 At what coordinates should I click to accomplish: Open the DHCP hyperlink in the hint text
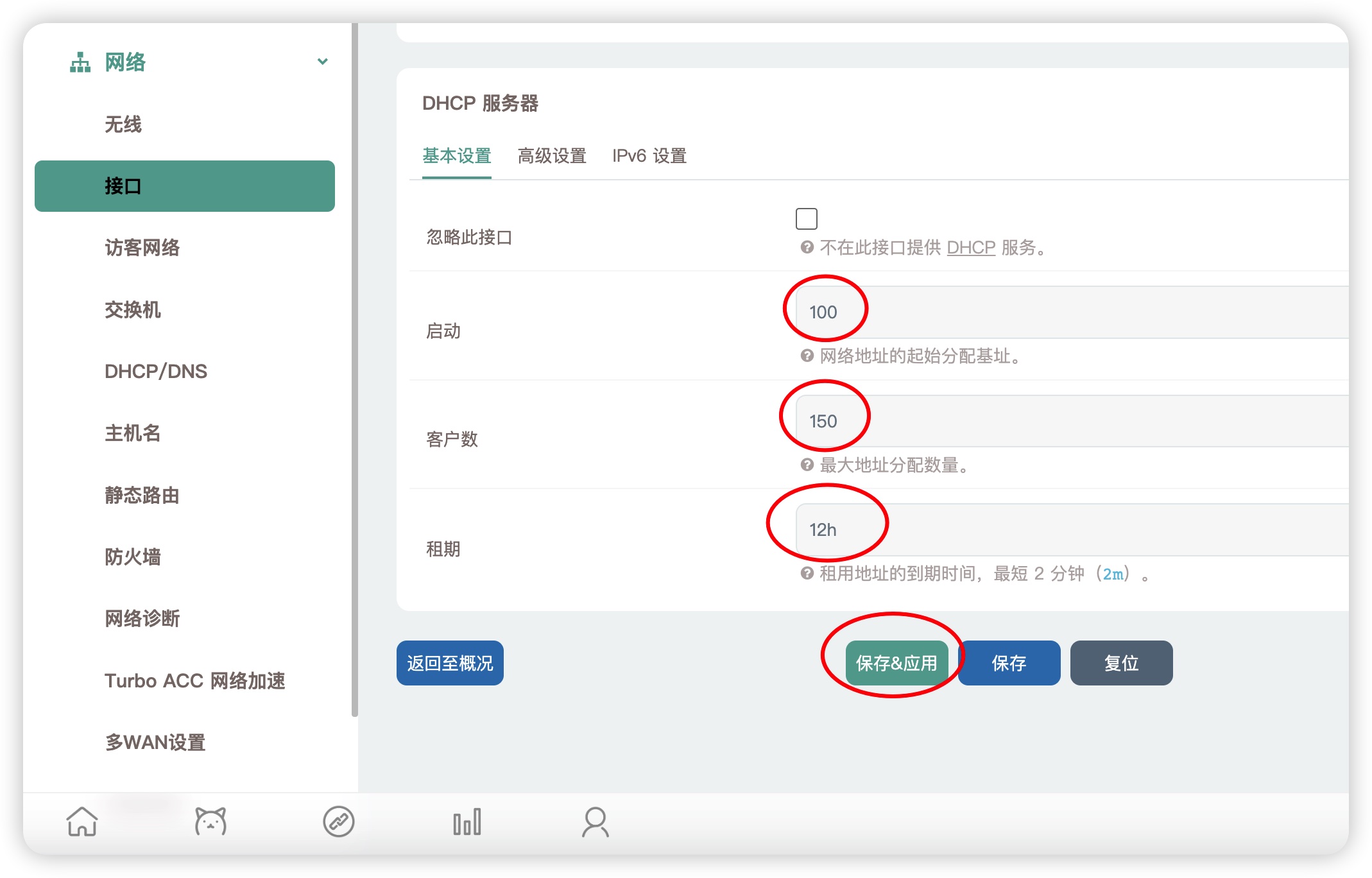970,247
